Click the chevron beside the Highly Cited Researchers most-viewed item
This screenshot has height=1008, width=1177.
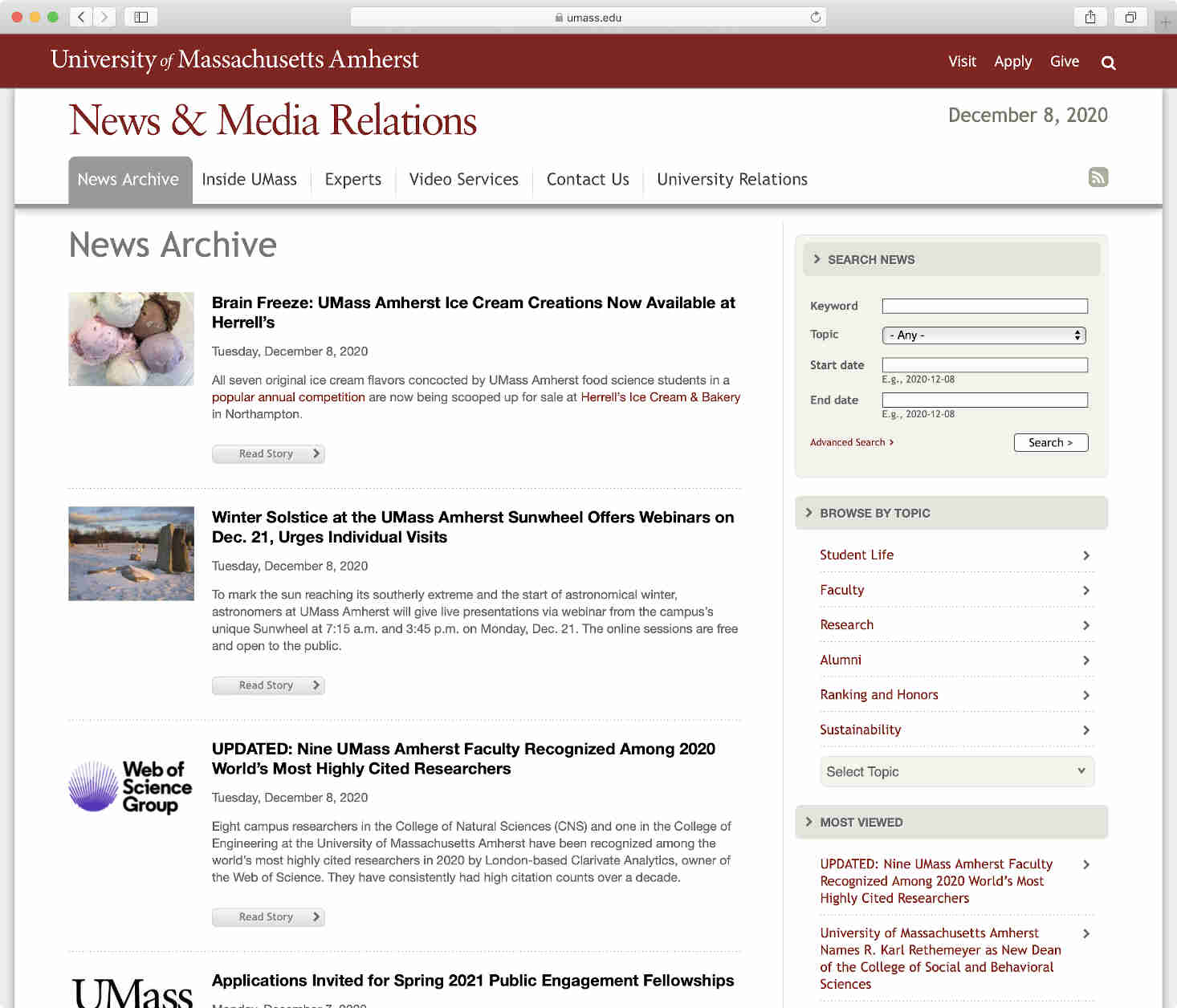point(1085,864)
